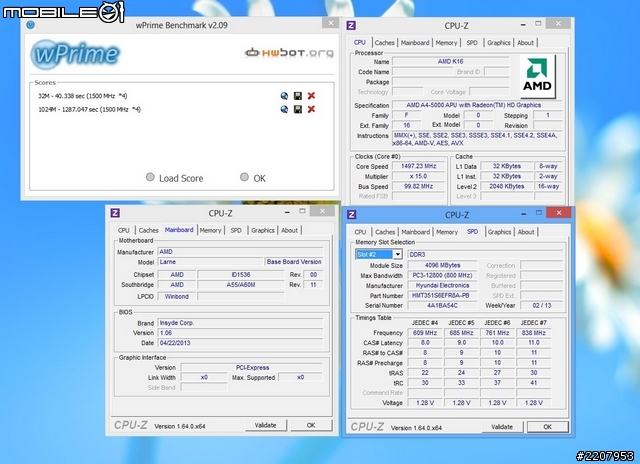The image size is (640, 464).
Task: Click the Bus Speed 99.82 MHz value
Action: click(x=418, y=186)
